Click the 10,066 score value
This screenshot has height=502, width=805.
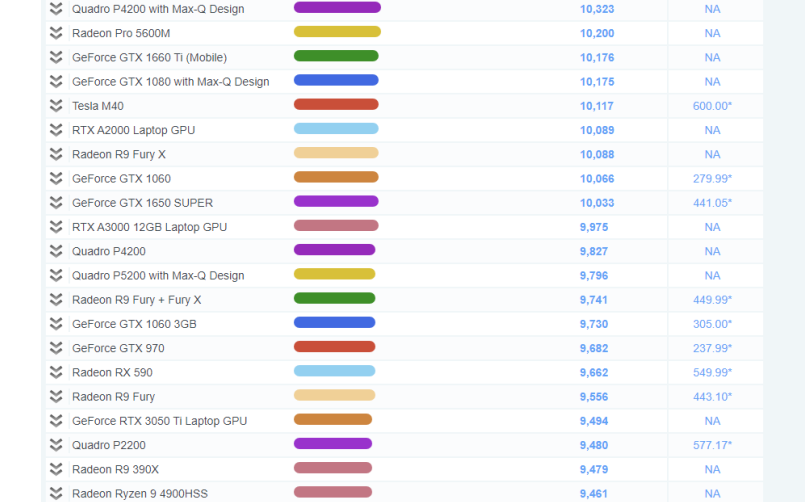pos(597,179)
